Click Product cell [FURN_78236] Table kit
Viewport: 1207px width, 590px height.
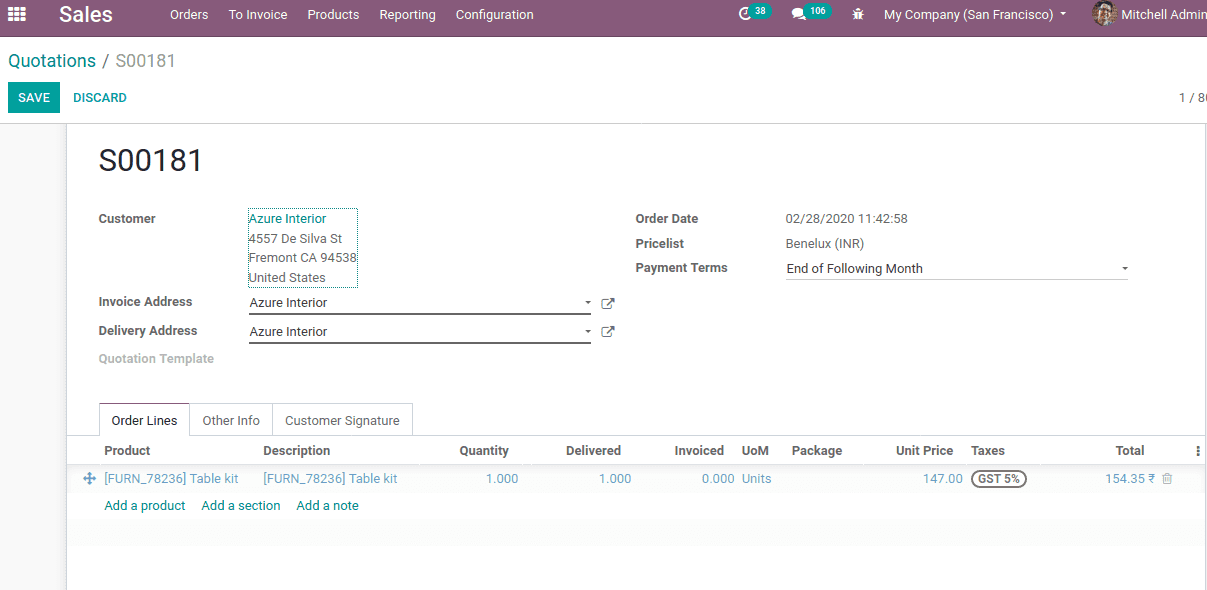click(171, 479)
